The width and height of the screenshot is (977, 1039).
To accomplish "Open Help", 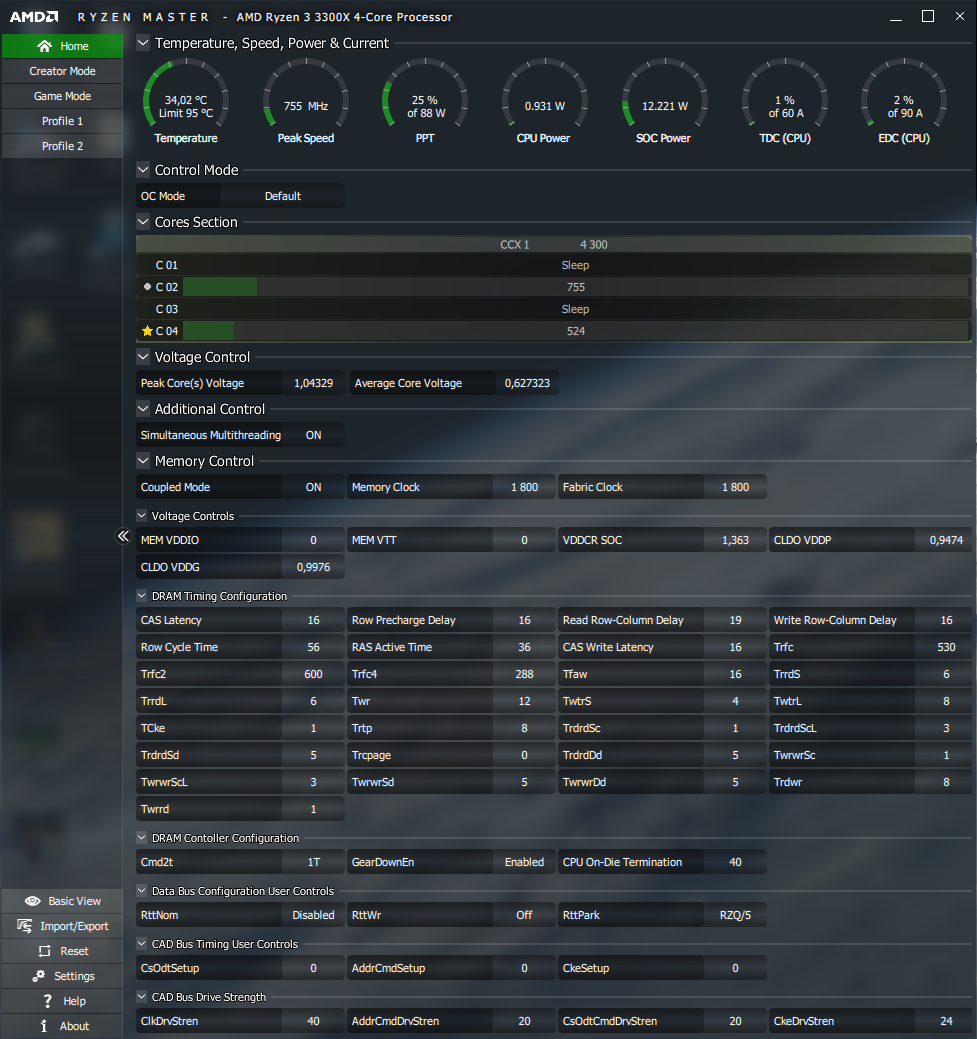I will (62, 1001).
